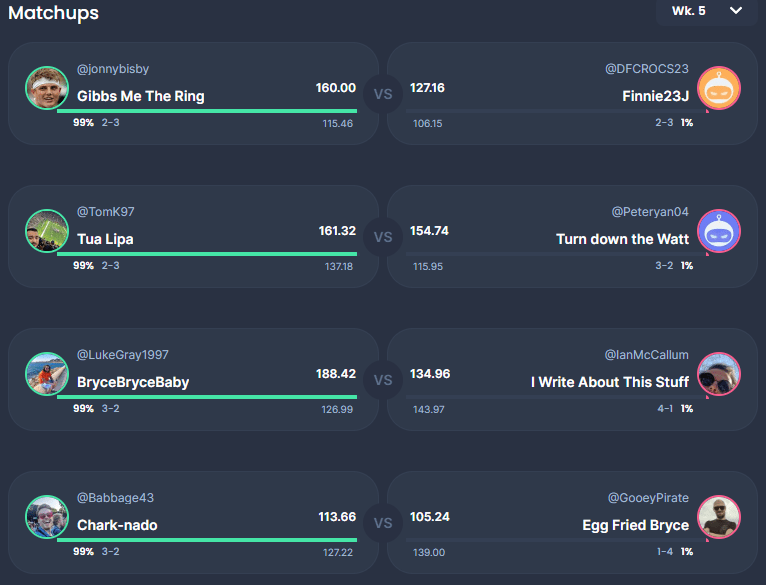Screen dimensions: 766x585
Task: Click the Finnie23J team name
Action: pyautogui.click(x=656, y=96)
